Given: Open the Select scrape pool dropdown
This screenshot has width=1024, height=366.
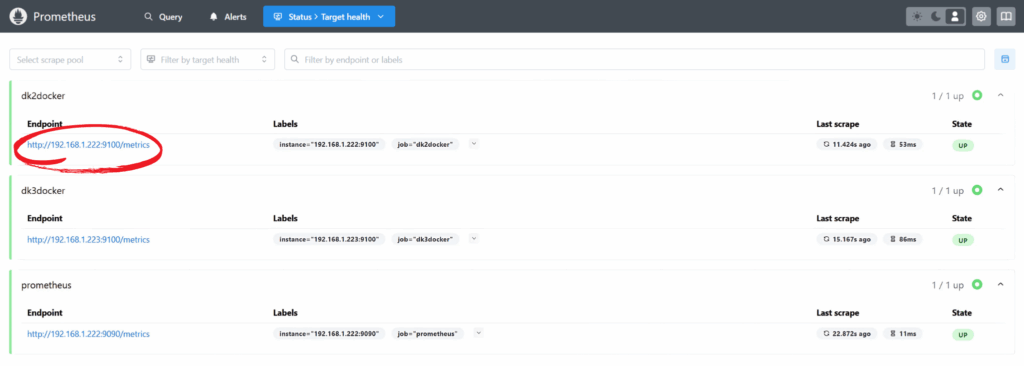Looking at the screenshot, I should coord(70,59).
